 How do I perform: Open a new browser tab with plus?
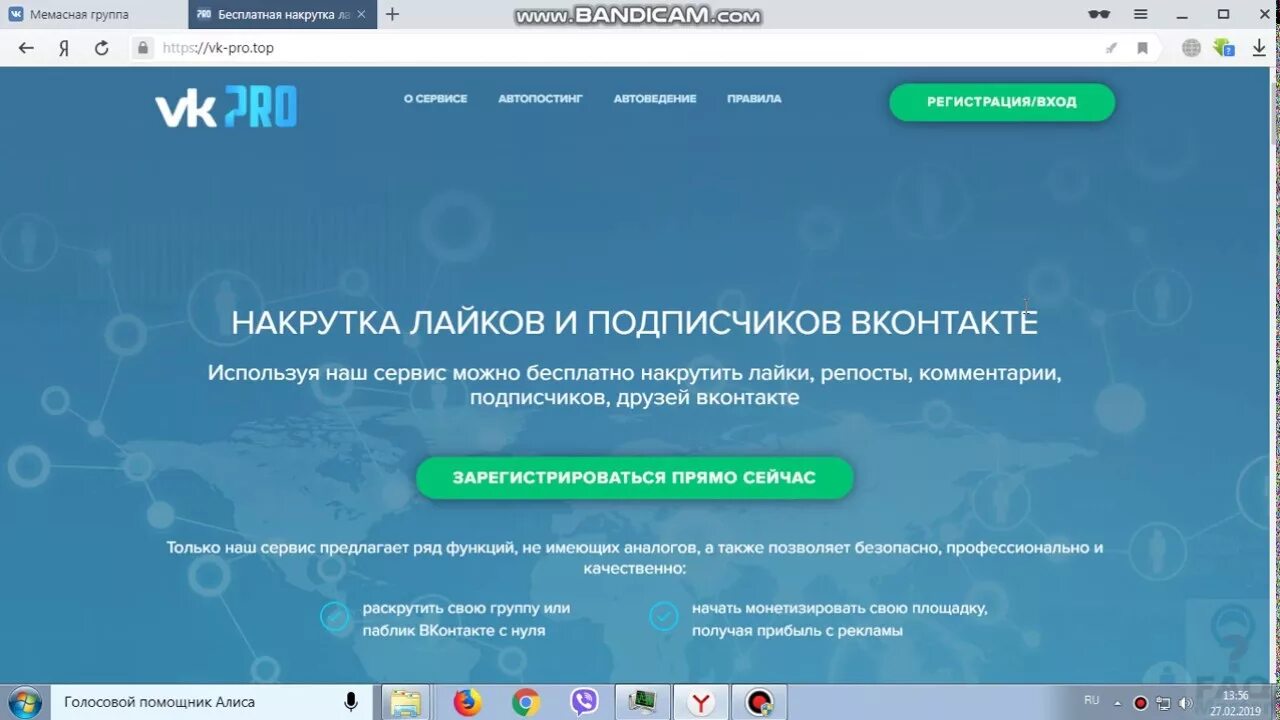391,14
